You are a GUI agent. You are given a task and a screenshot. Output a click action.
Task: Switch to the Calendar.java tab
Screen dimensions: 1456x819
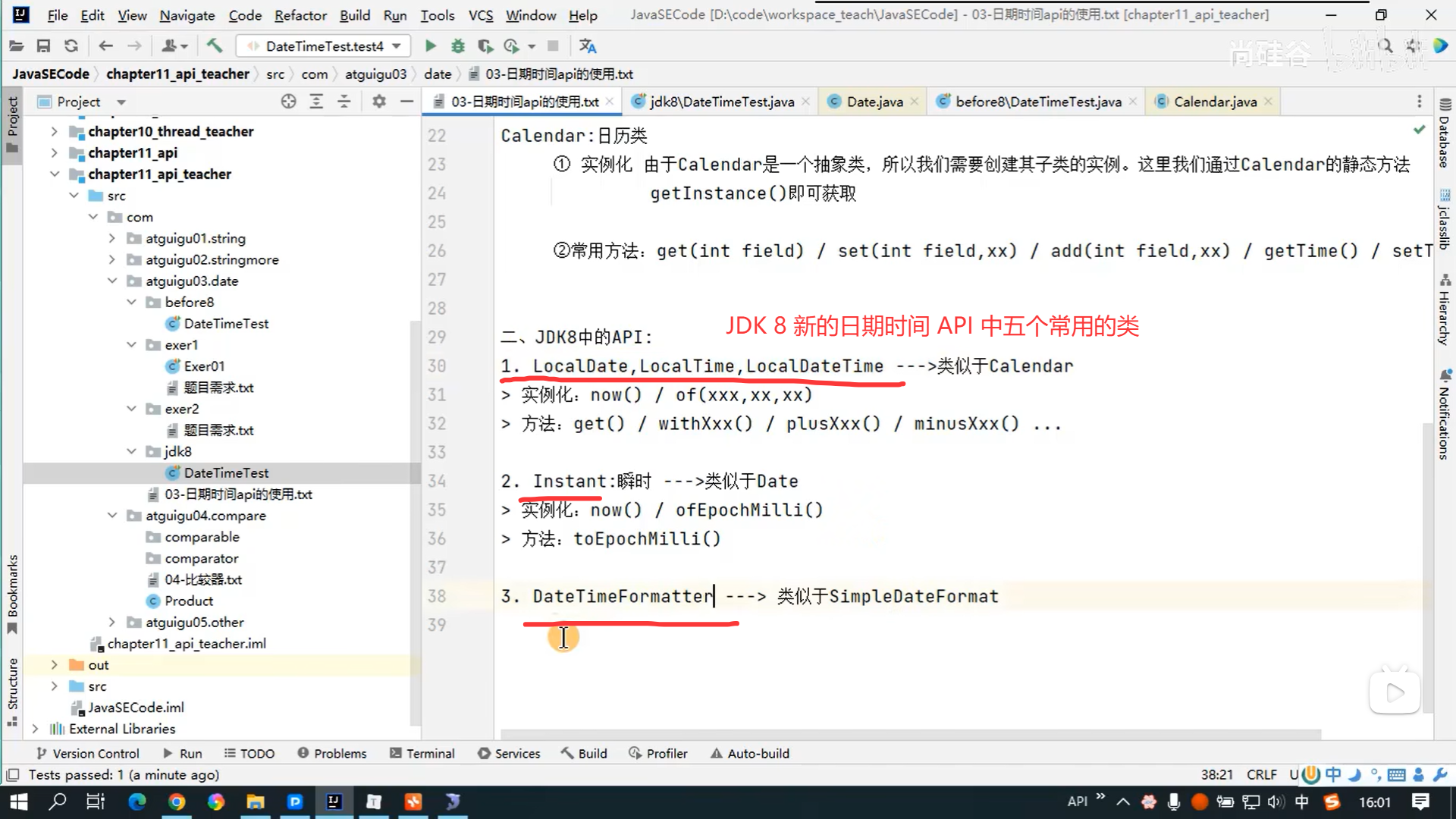1214,102
